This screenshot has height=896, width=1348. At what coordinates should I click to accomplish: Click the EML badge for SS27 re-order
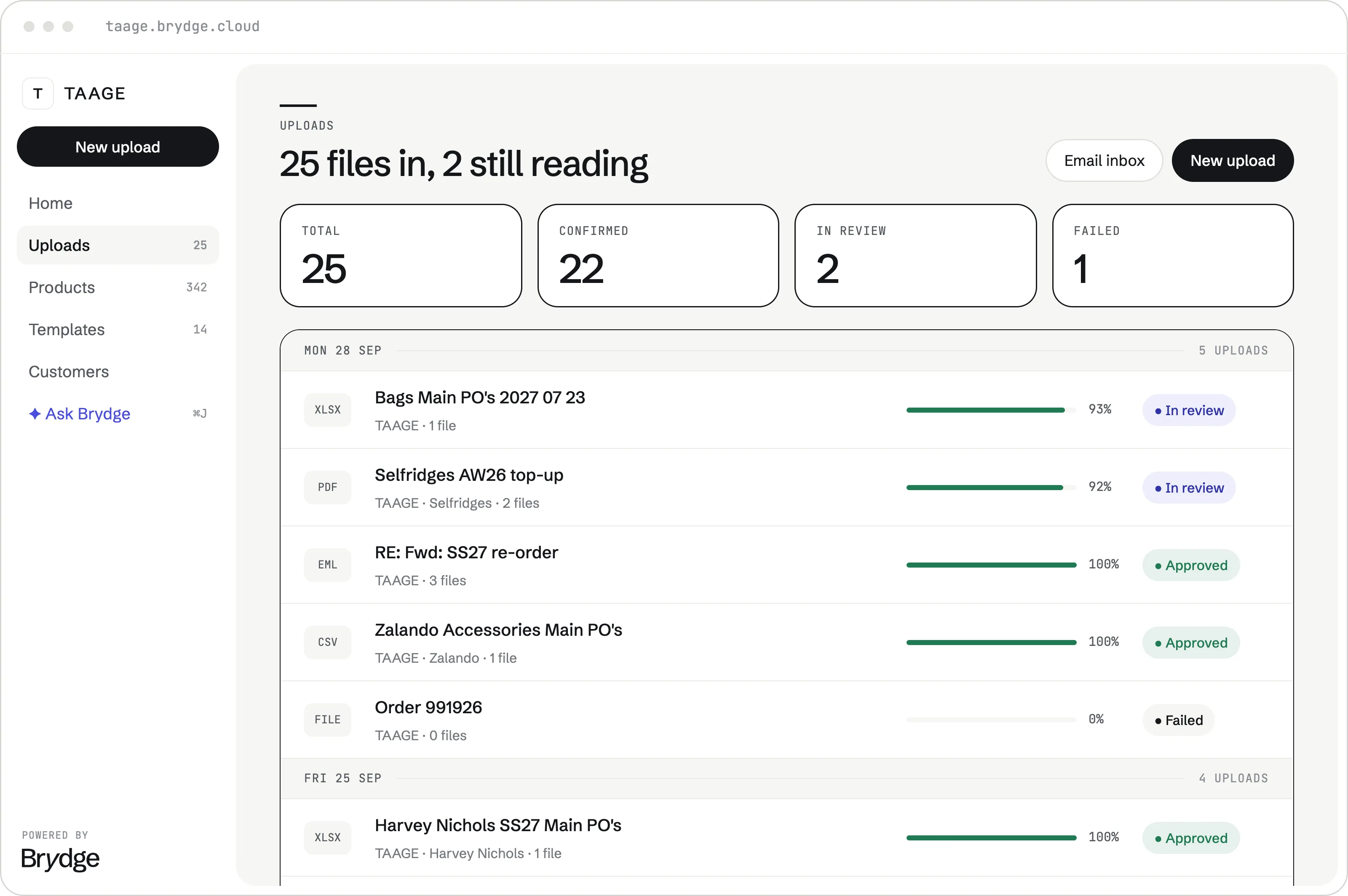click(328, 565)
